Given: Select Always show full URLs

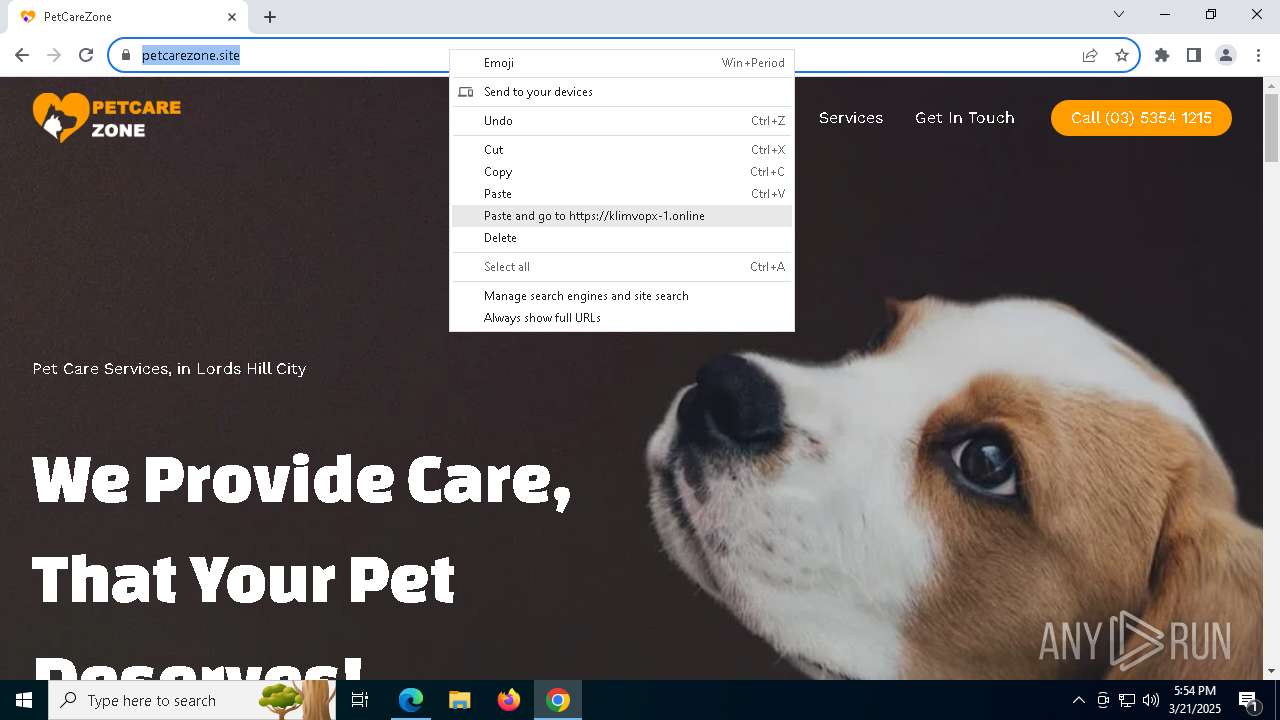Looking at the screenshot, I should click(x=622, y=318).
